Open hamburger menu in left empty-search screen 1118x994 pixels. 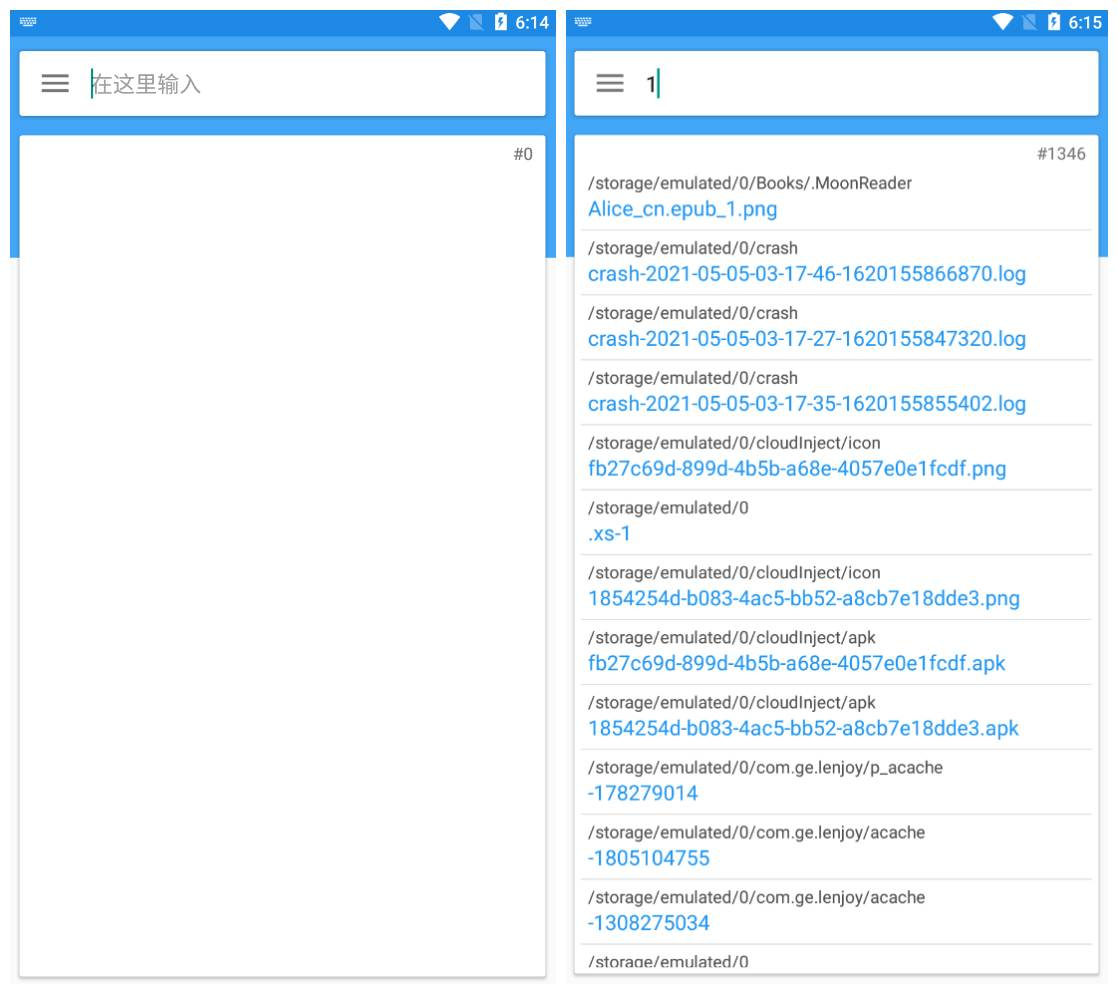(x=55, y=84)
